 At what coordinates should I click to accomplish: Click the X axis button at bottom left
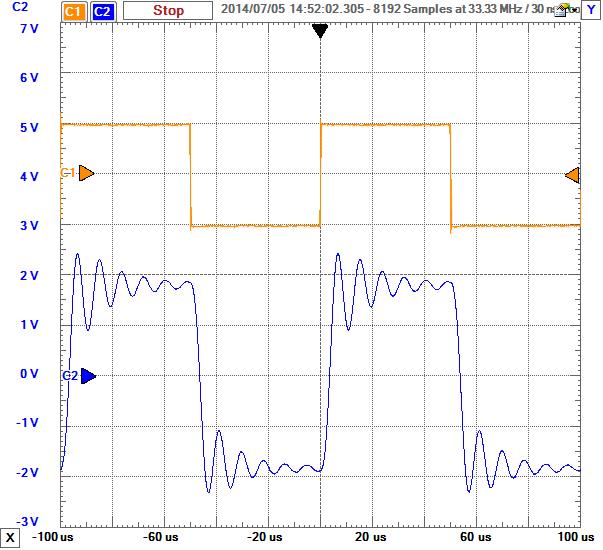click(9, 540)
